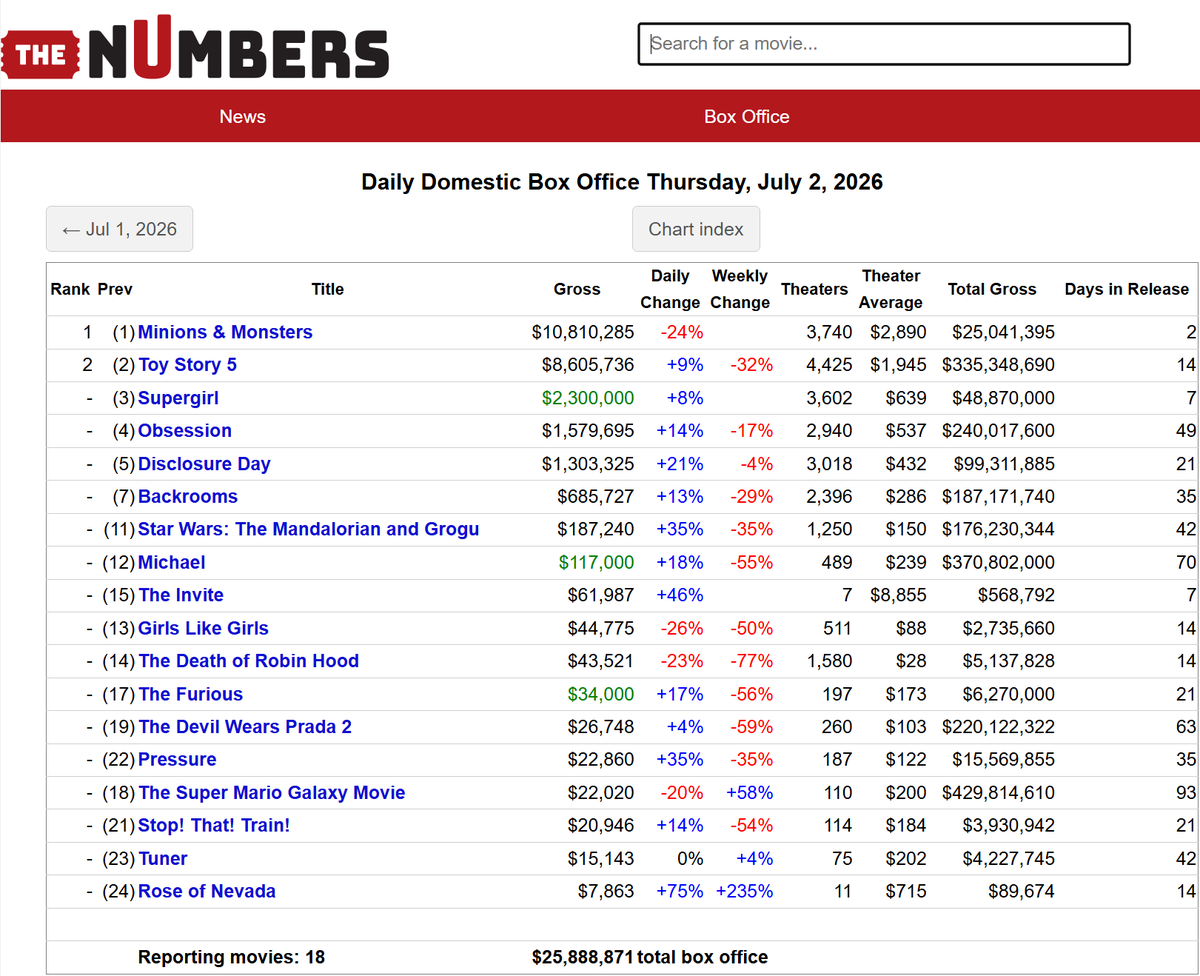Open The Death of Robin Hood link
Screen dimensions: 1200x976
tap(248, 661)
